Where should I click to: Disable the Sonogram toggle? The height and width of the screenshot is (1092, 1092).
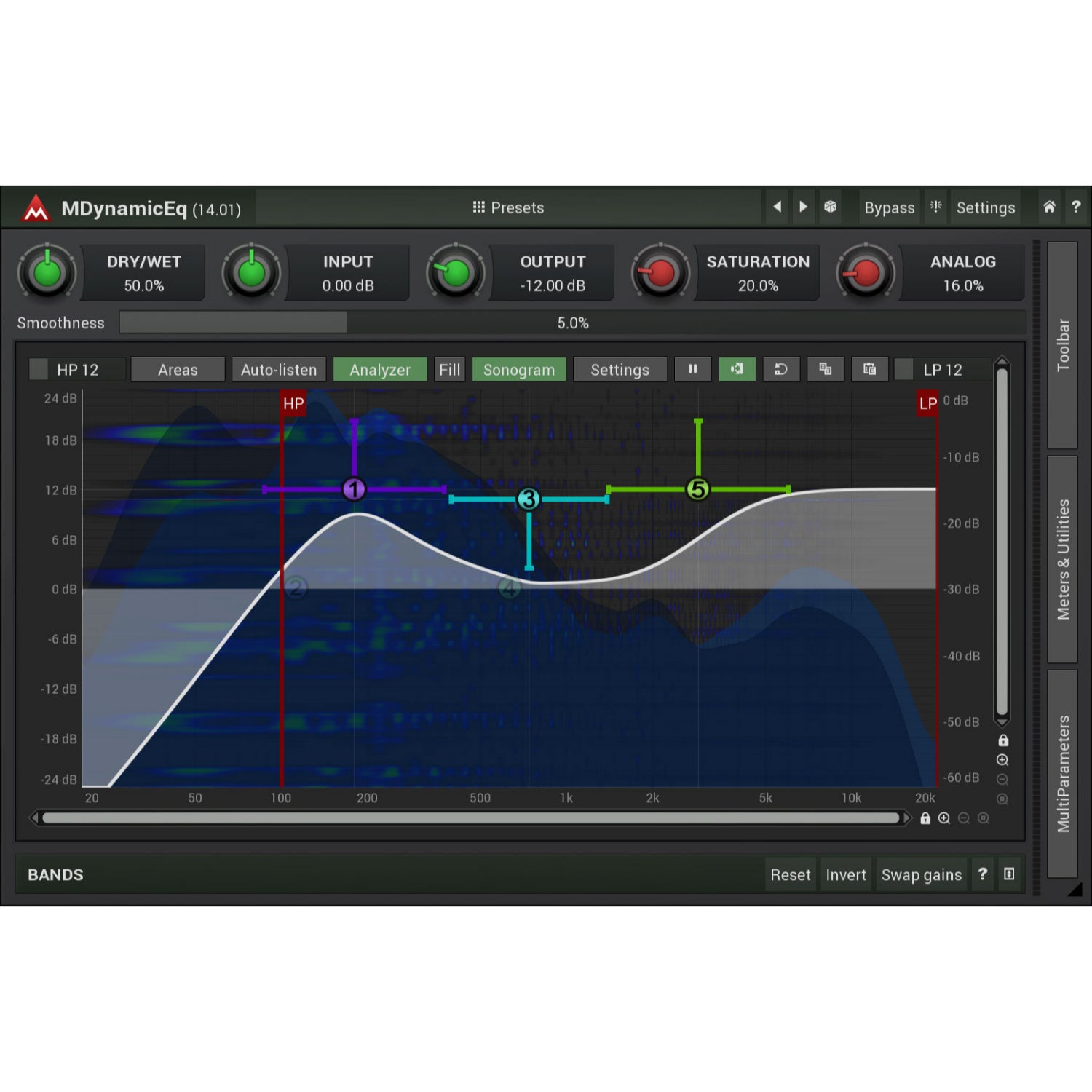(519, 369)
